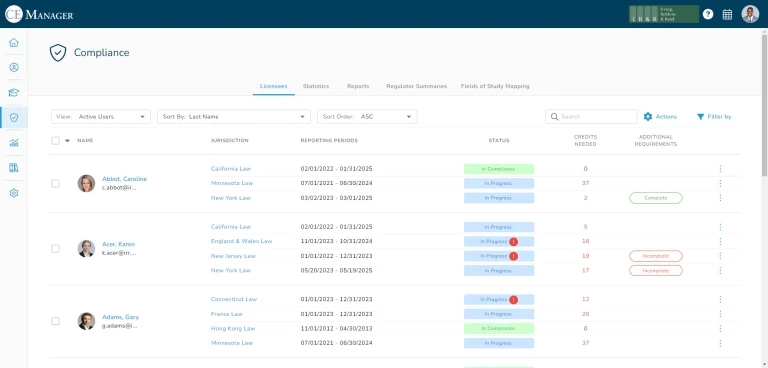Open Adams, Gary profile link

[120, 317]
